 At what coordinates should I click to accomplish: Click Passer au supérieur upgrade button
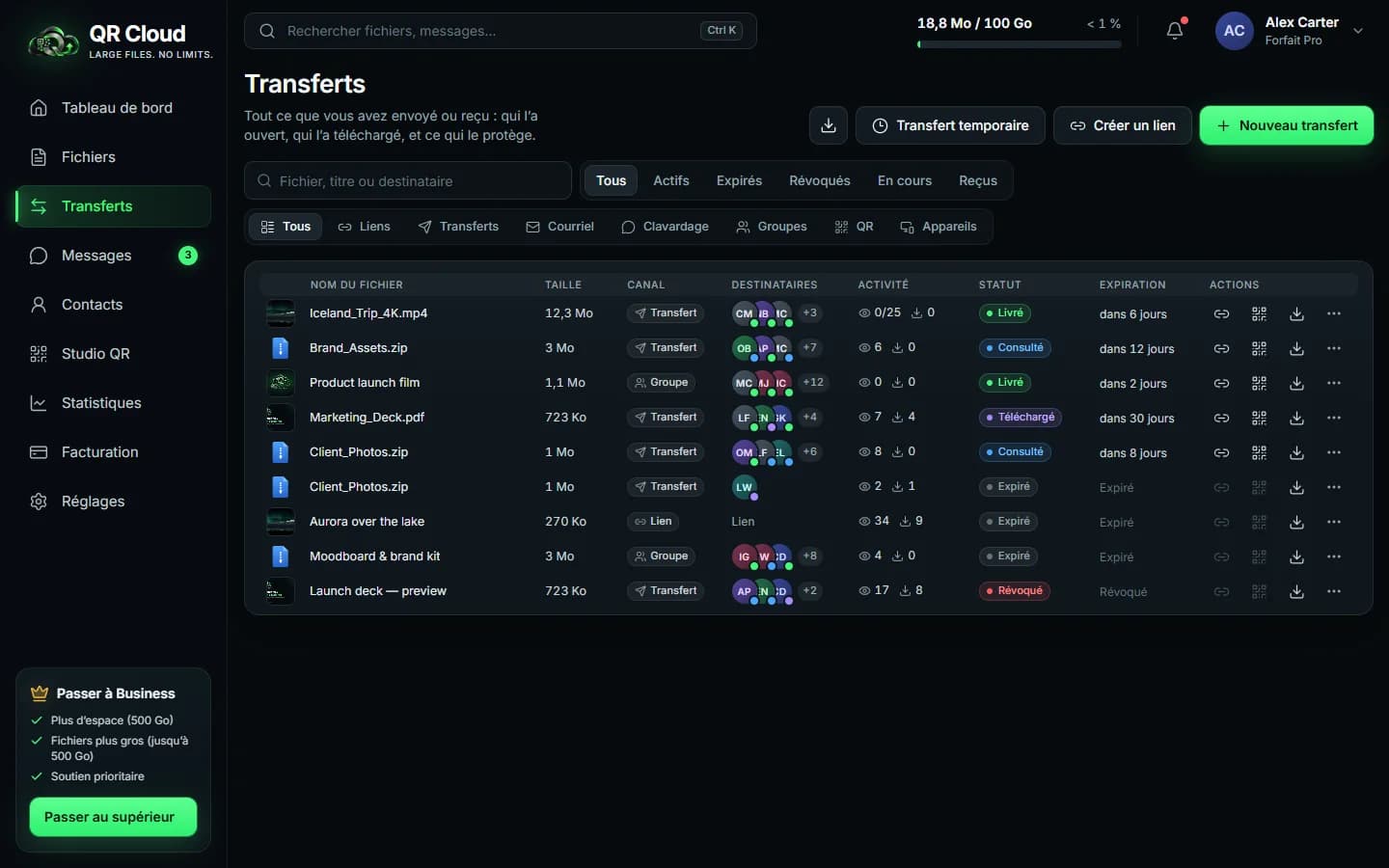113,817
